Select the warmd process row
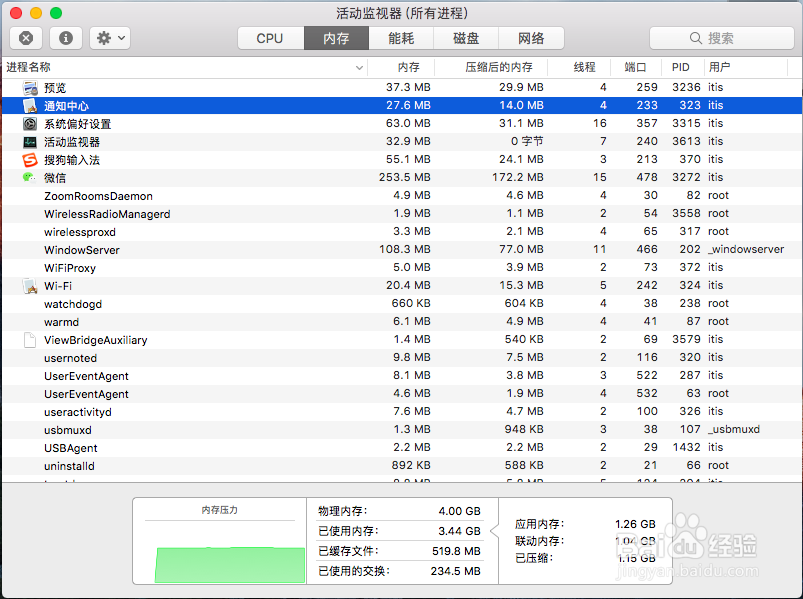Screen dimensions: 803x599 (402, 322)
